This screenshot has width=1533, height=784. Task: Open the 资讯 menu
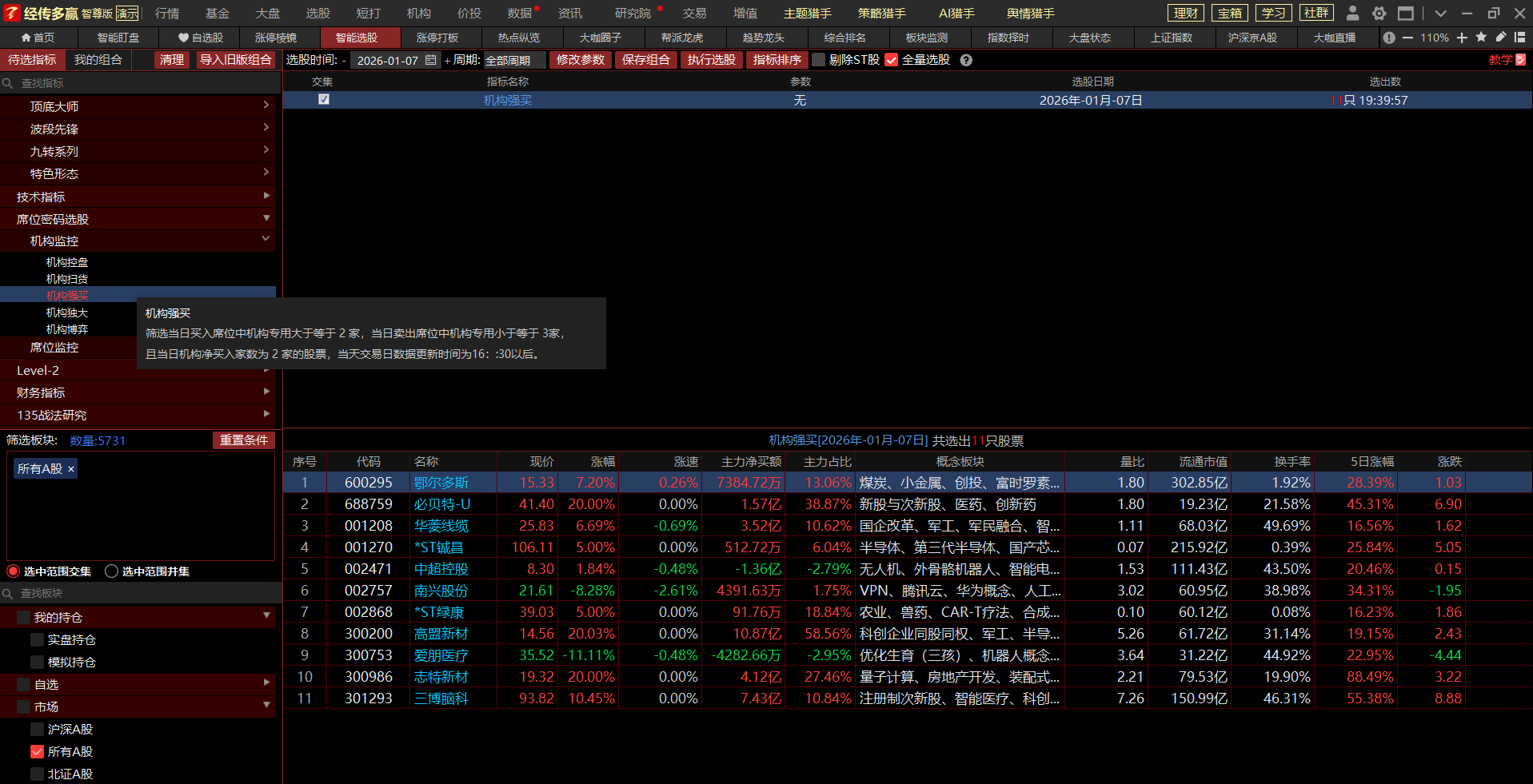tap(569, 14)
